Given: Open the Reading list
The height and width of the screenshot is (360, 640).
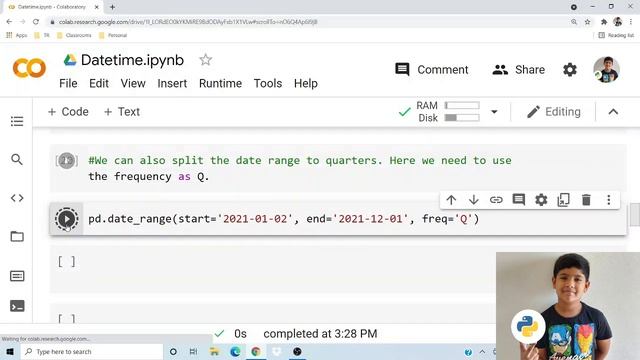Looking at the screenshot, I should pyautogui.click(x=616, y=36).
